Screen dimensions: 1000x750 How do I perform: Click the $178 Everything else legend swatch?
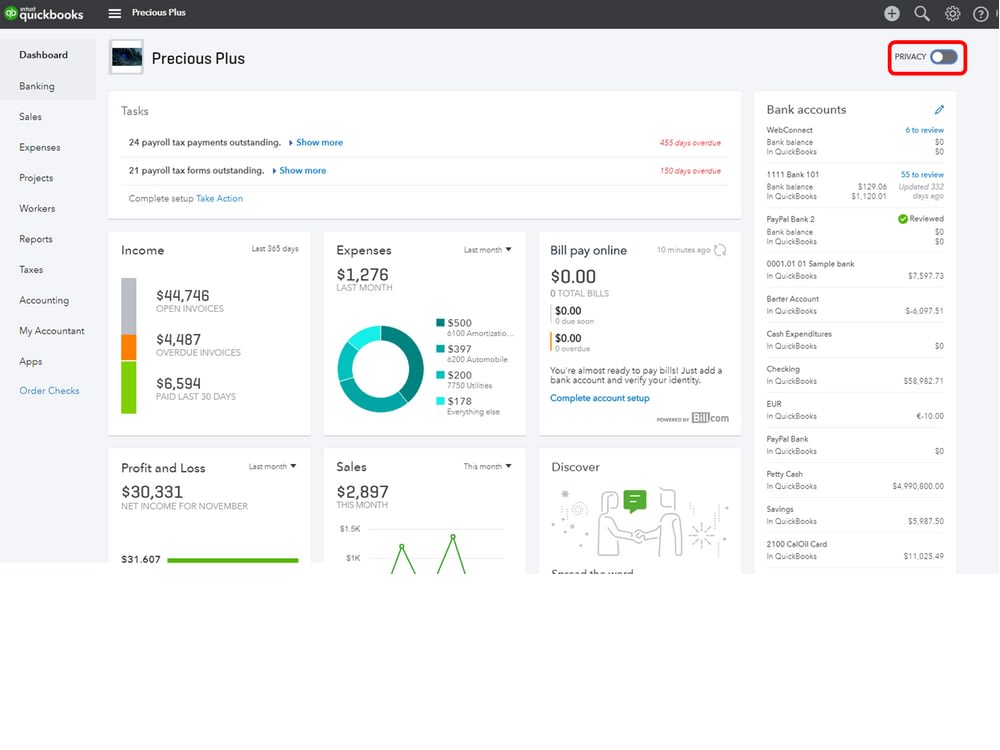pos(440,401)
